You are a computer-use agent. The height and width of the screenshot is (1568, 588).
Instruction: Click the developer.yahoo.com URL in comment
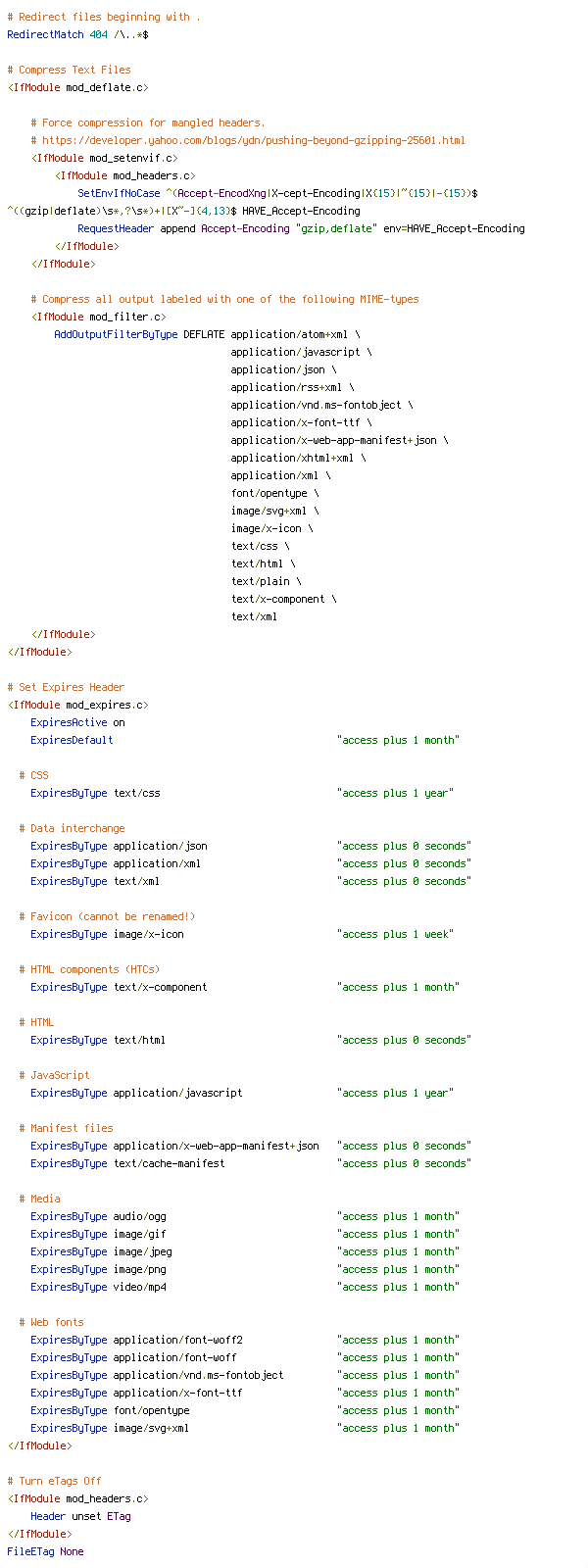(254, 140)
